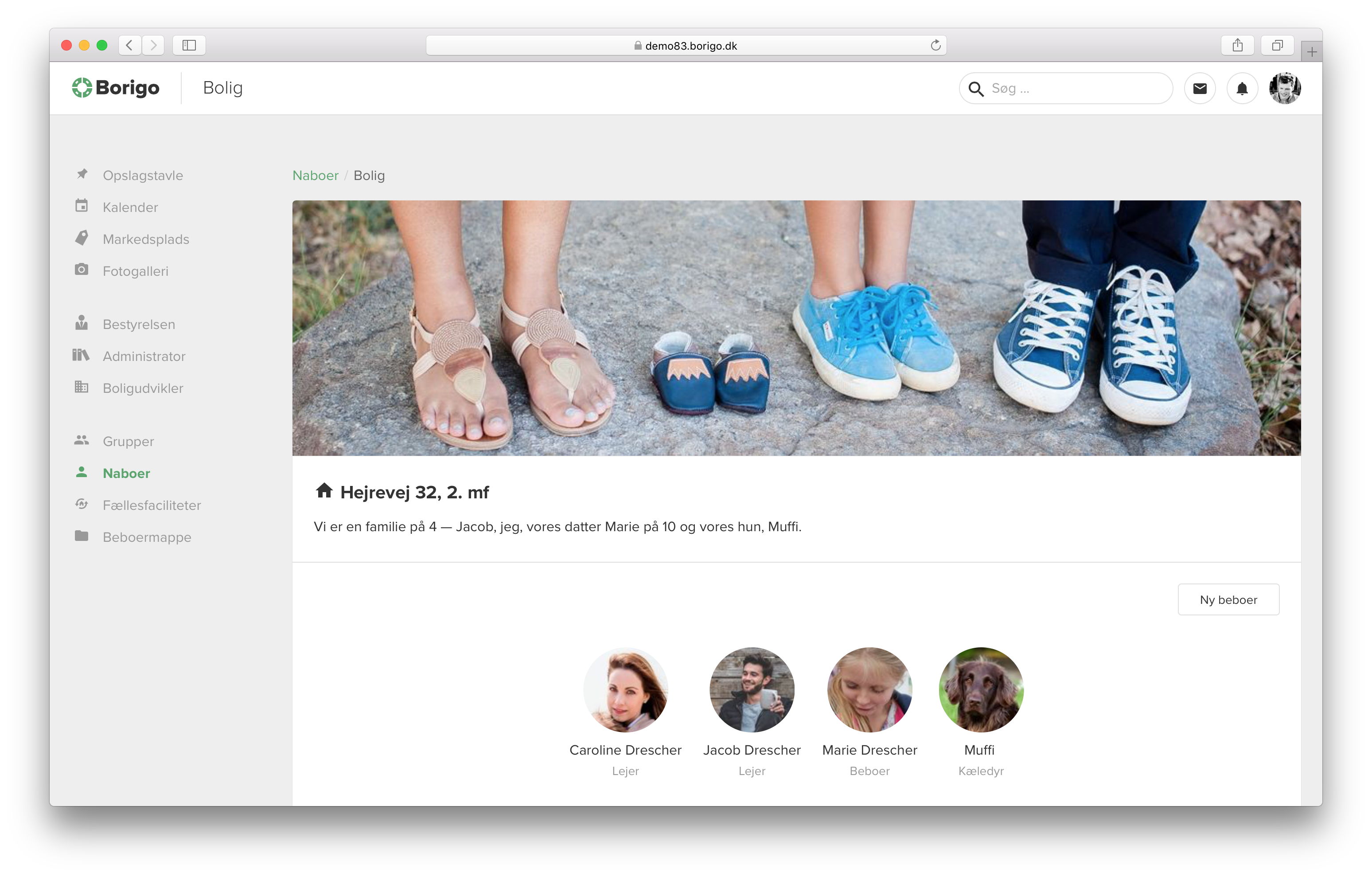1372x877 pixels.
Task: Open Beboermappe in the sidebar
Action: click(147, 537)
